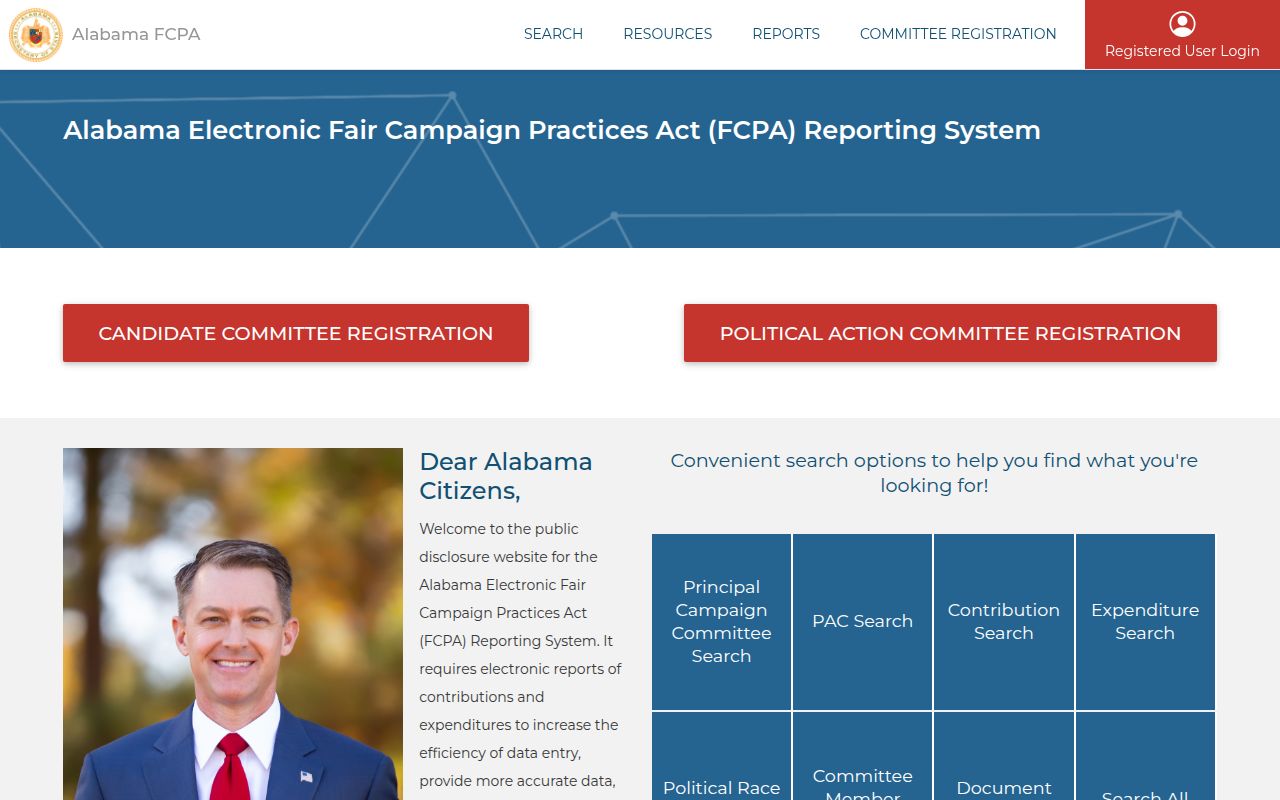Screen dimensions: 1280x800
Task: Click the Alabama state seal logo
Action: [35, 35]
